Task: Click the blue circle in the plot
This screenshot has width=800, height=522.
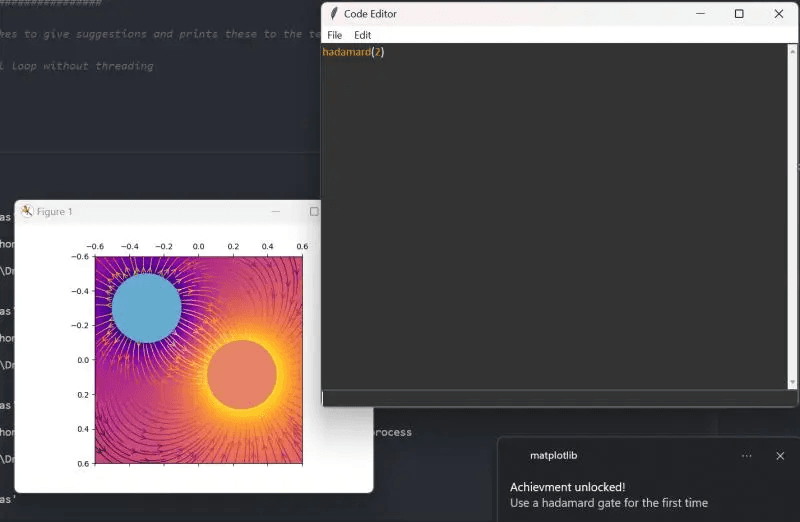Action: pos(146,308)
